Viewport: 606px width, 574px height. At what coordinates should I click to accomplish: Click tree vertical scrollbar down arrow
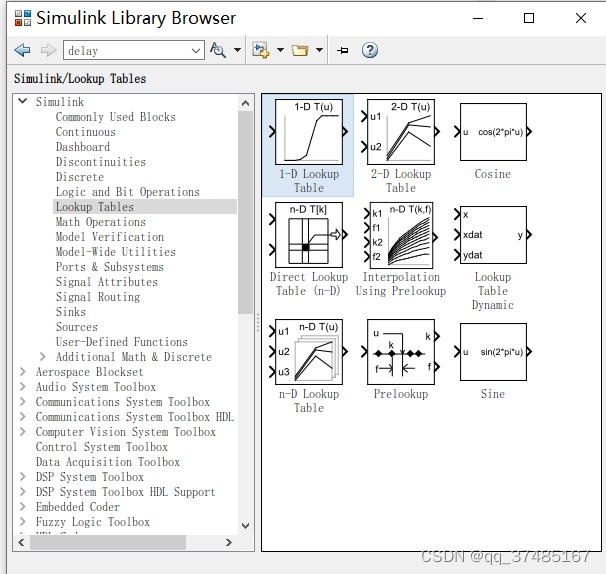[x=245, y=526]
